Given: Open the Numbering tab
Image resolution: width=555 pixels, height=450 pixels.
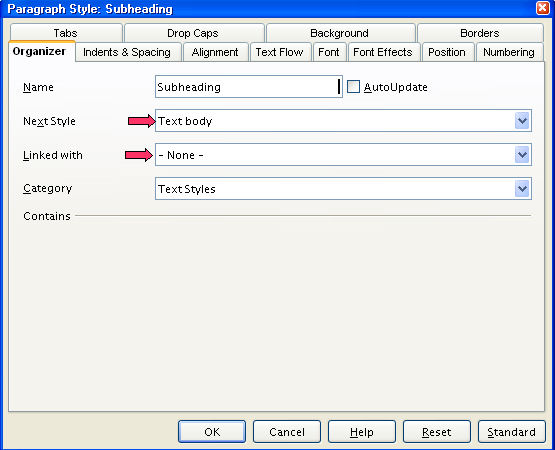Looking at the screenshot, I should point(509,52).
